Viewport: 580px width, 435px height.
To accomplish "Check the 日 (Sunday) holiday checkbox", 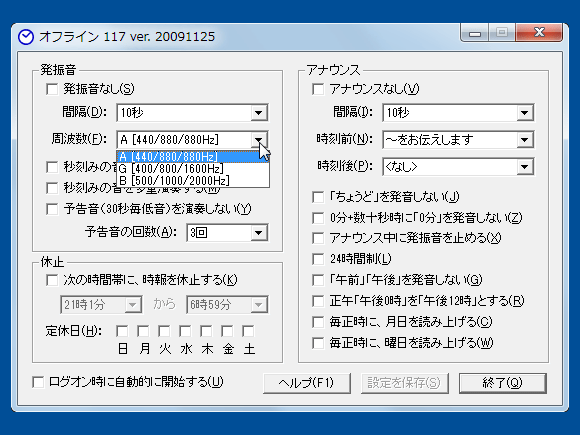I will pyautogui.click(x=122, y=331).
